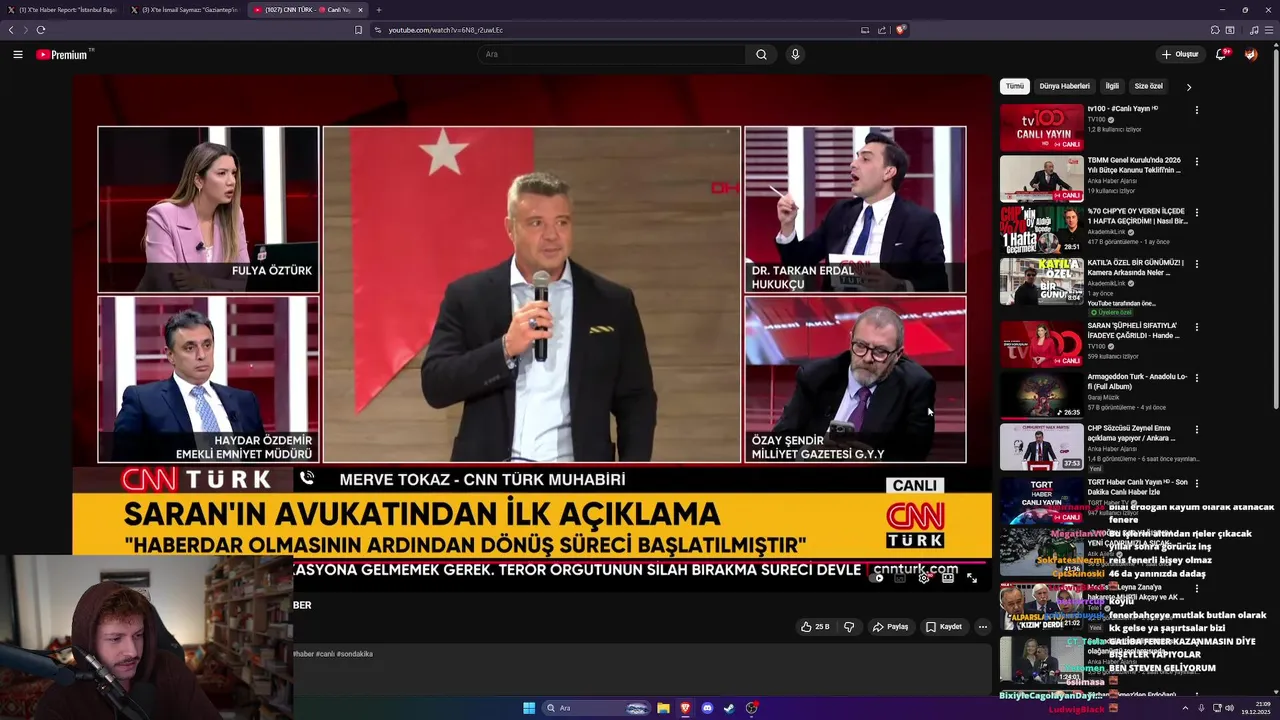Open options for CHP Sözcüsü Zeynel Emre video

(x=1196, y=430)
